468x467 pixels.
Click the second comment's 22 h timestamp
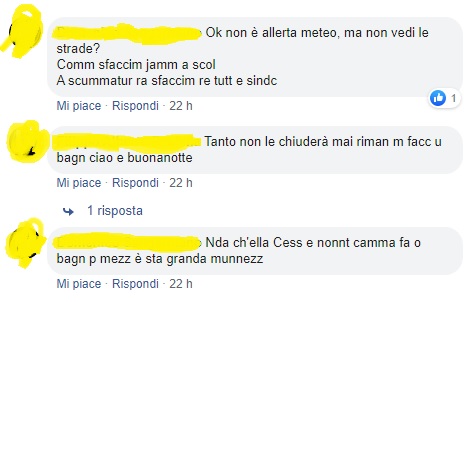pos(181,183)
